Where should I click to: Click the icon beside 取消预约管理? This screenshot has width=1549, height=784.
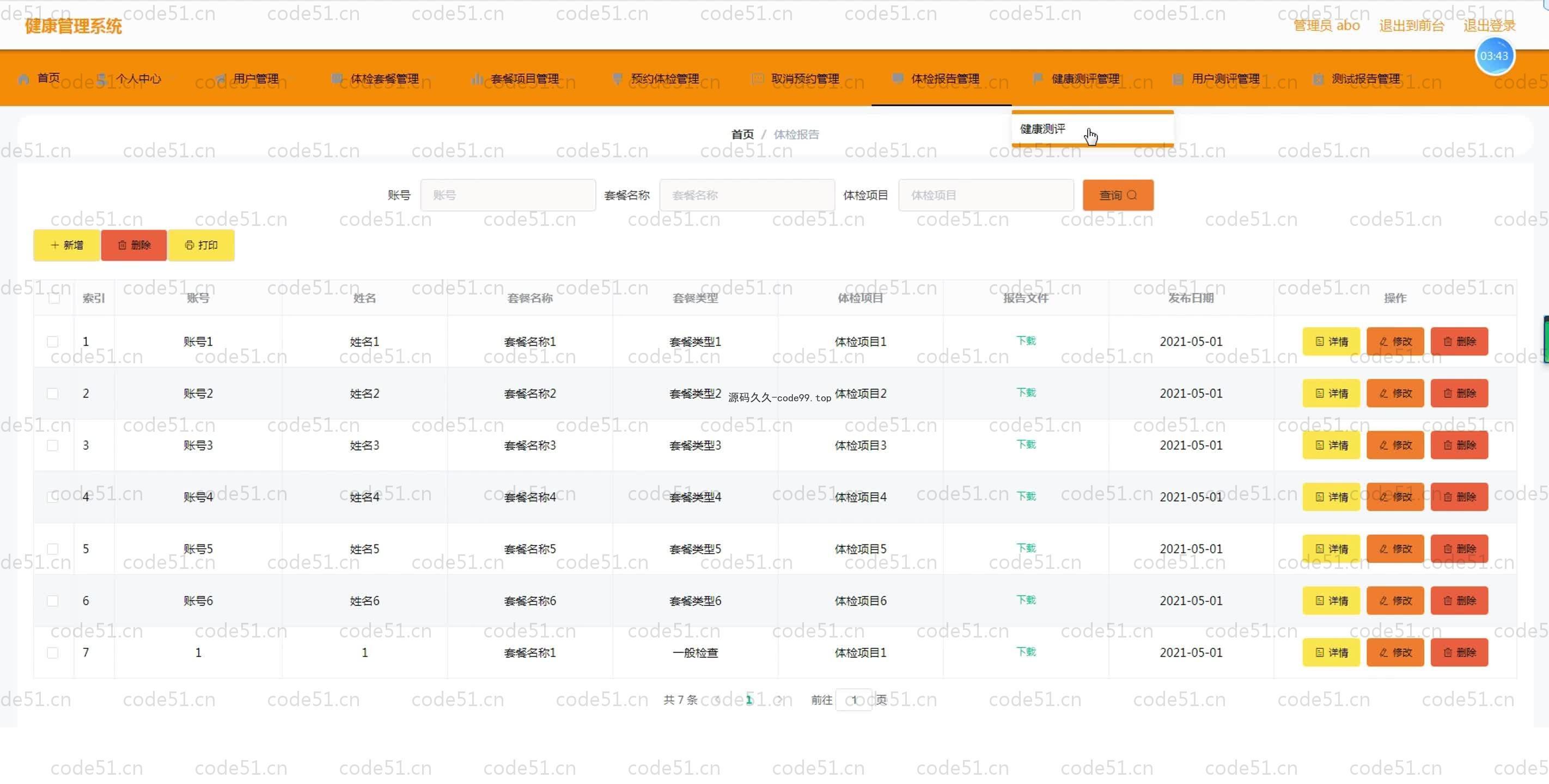click(x=758, y=79)
